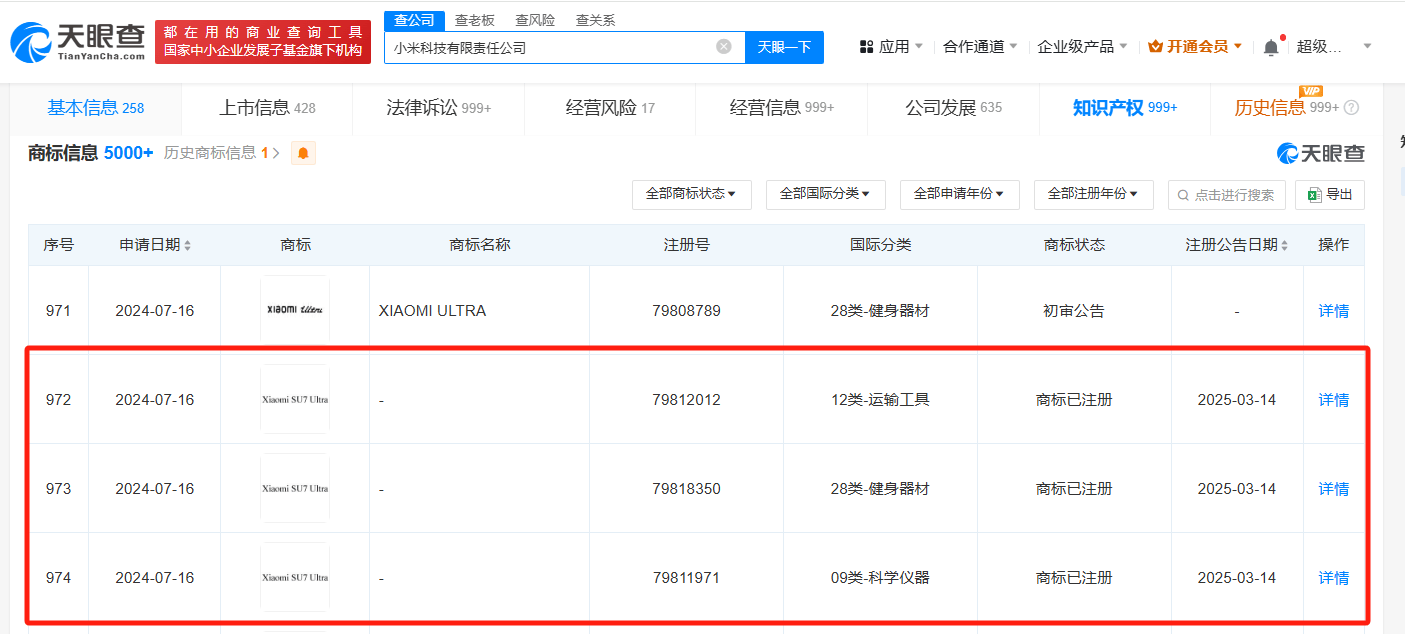This screenshot has width=1405, height=634.
Task: Open the 开通会员 membership menu
Action: 1195,46
